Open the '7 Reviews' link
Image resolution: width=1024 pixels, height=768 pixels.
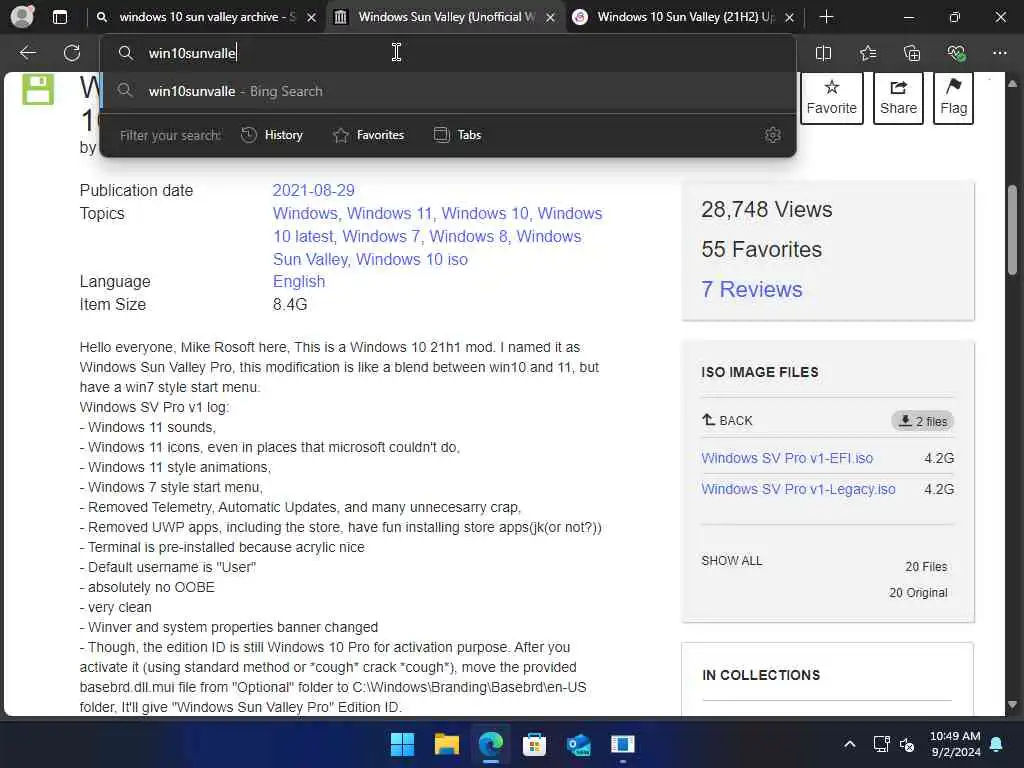point(751,289)
